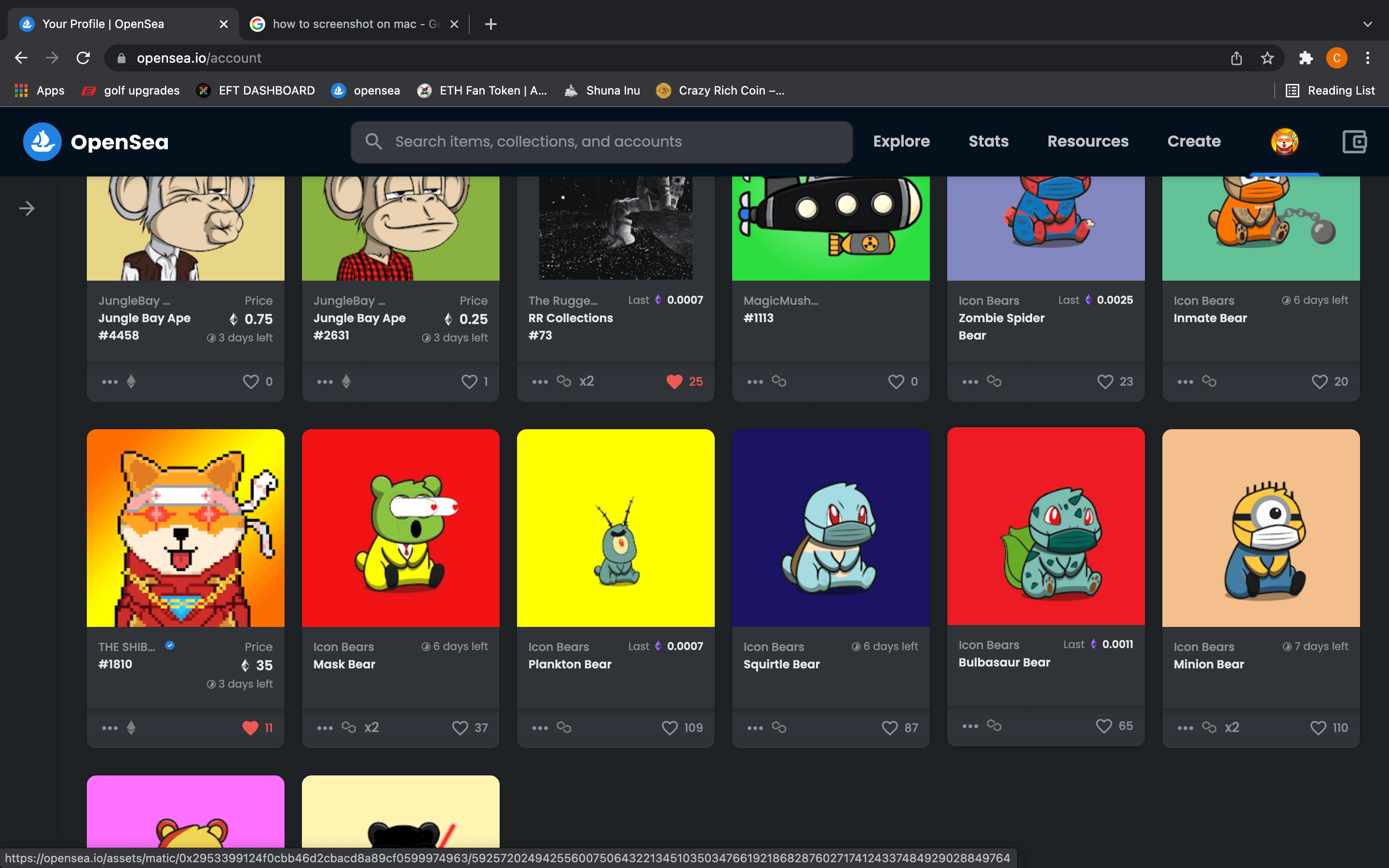Favorite Inmate Bear with heart

coord(1320,382)
